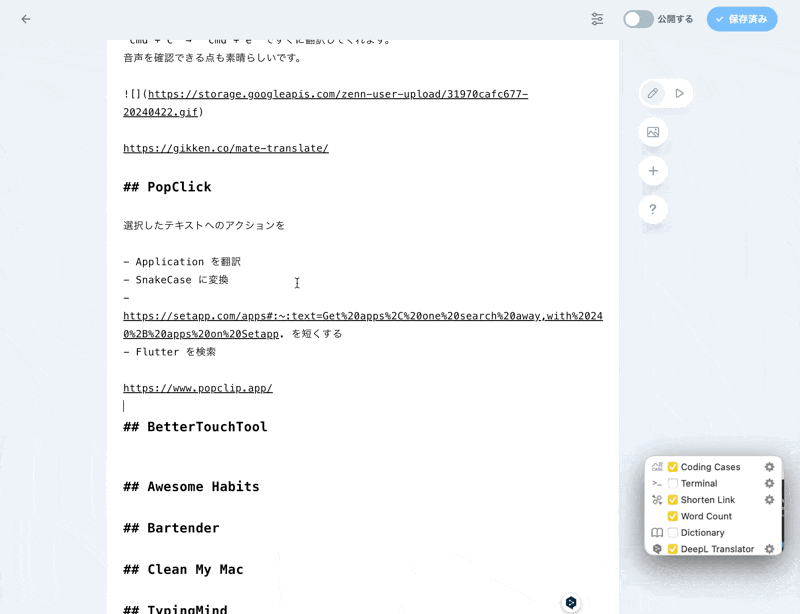The height and width of the screenshot is (614, 800).
Task: Open Coding Cases gear settings
Action: 769,467
